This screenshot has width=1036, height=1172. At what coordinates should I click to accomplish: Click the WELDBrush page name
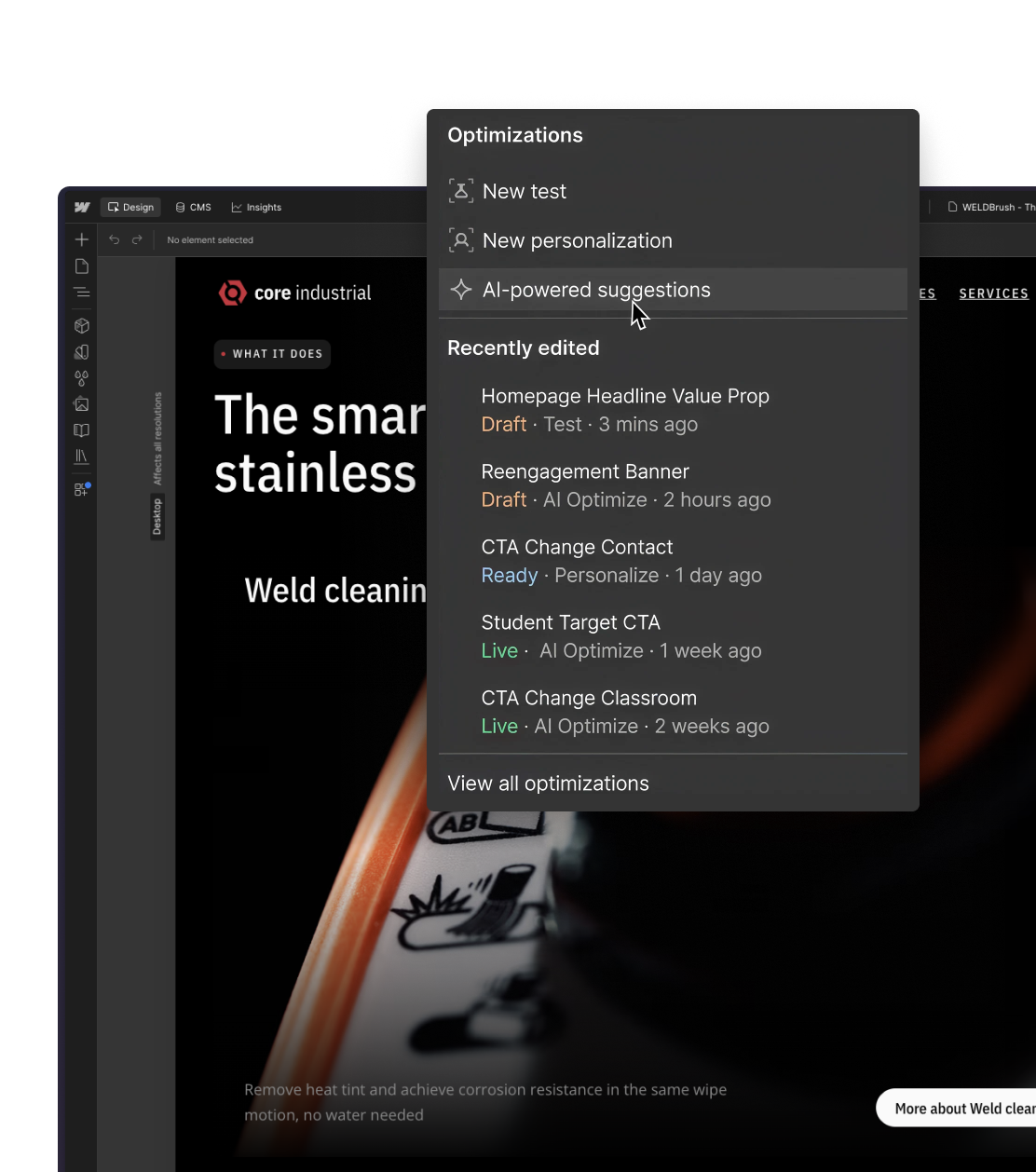999,207
